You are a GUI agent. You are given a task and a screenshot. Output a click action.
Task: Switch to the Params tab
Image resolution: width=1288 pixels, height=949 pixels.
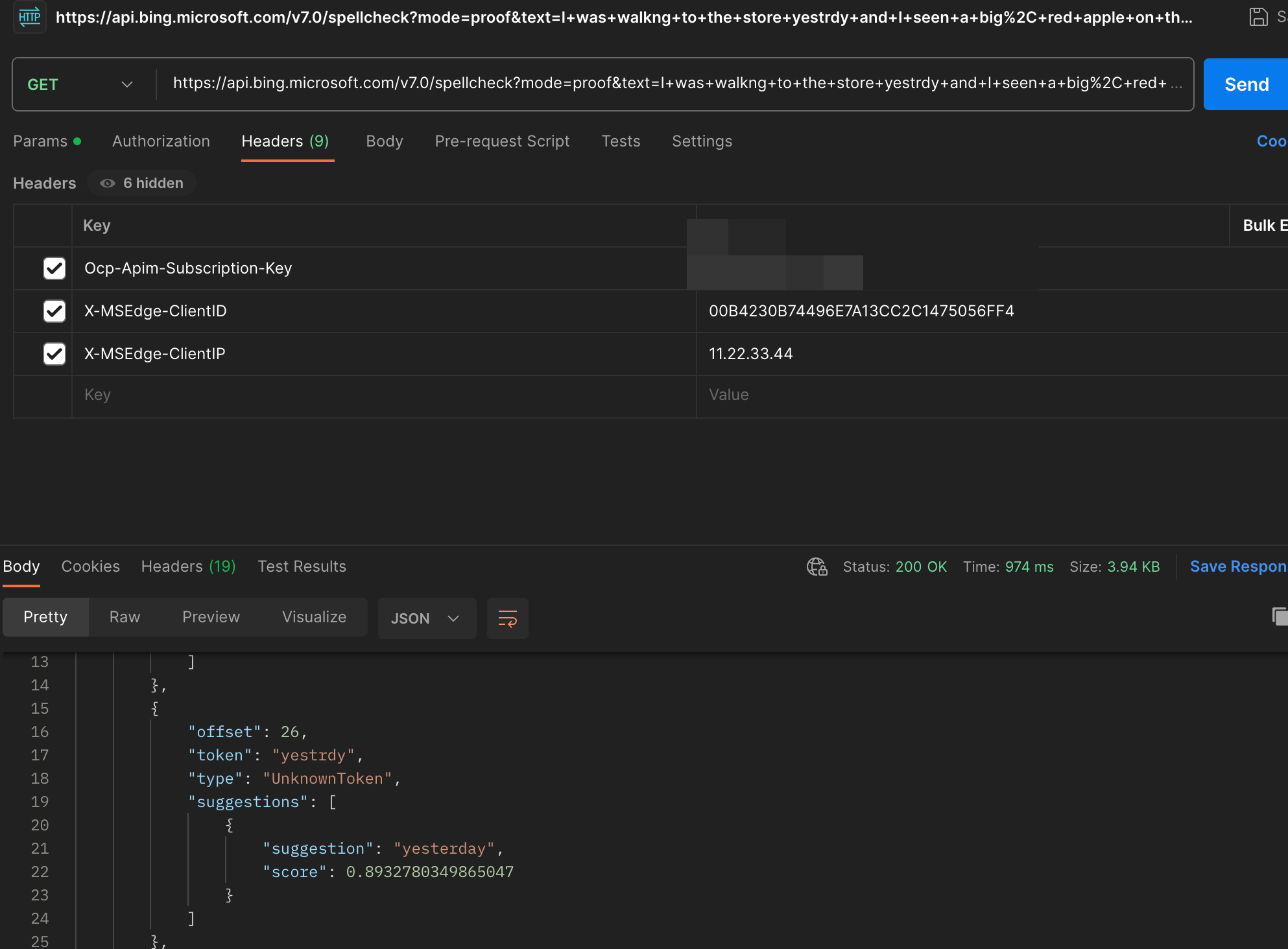(x=47, y=141)
